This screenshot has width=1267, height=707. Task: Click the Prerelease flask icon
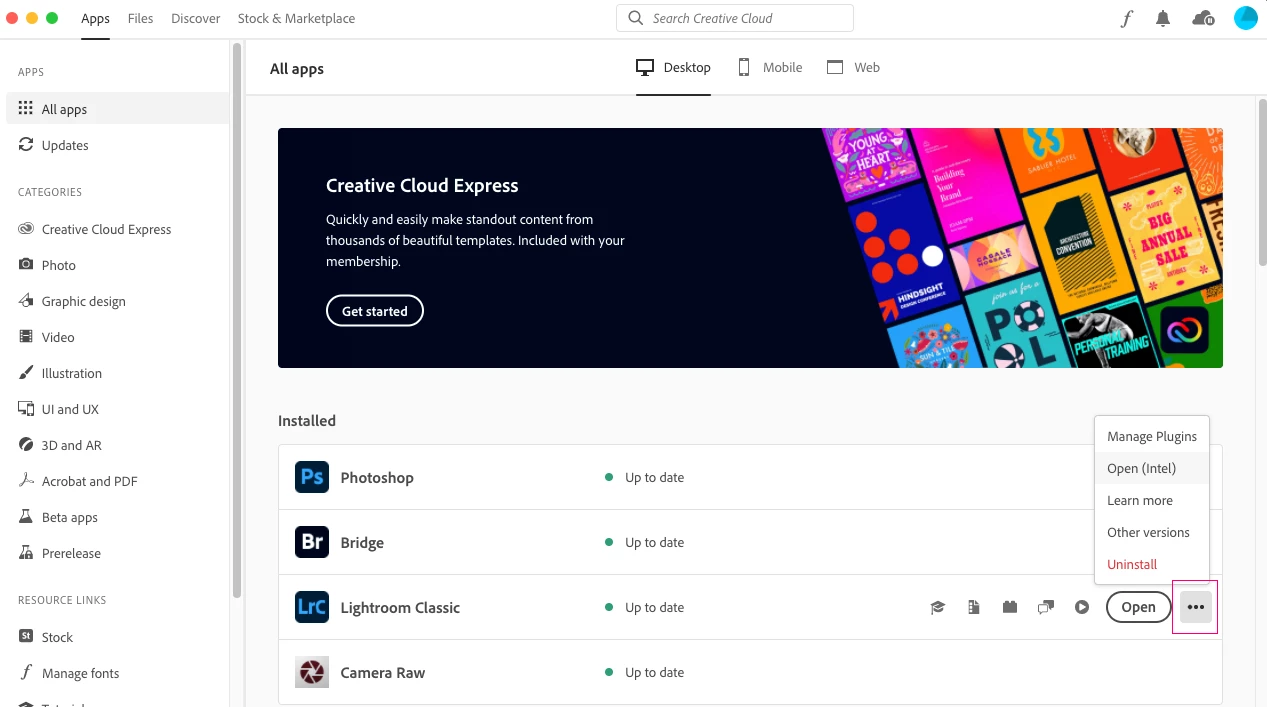(26, 553)
